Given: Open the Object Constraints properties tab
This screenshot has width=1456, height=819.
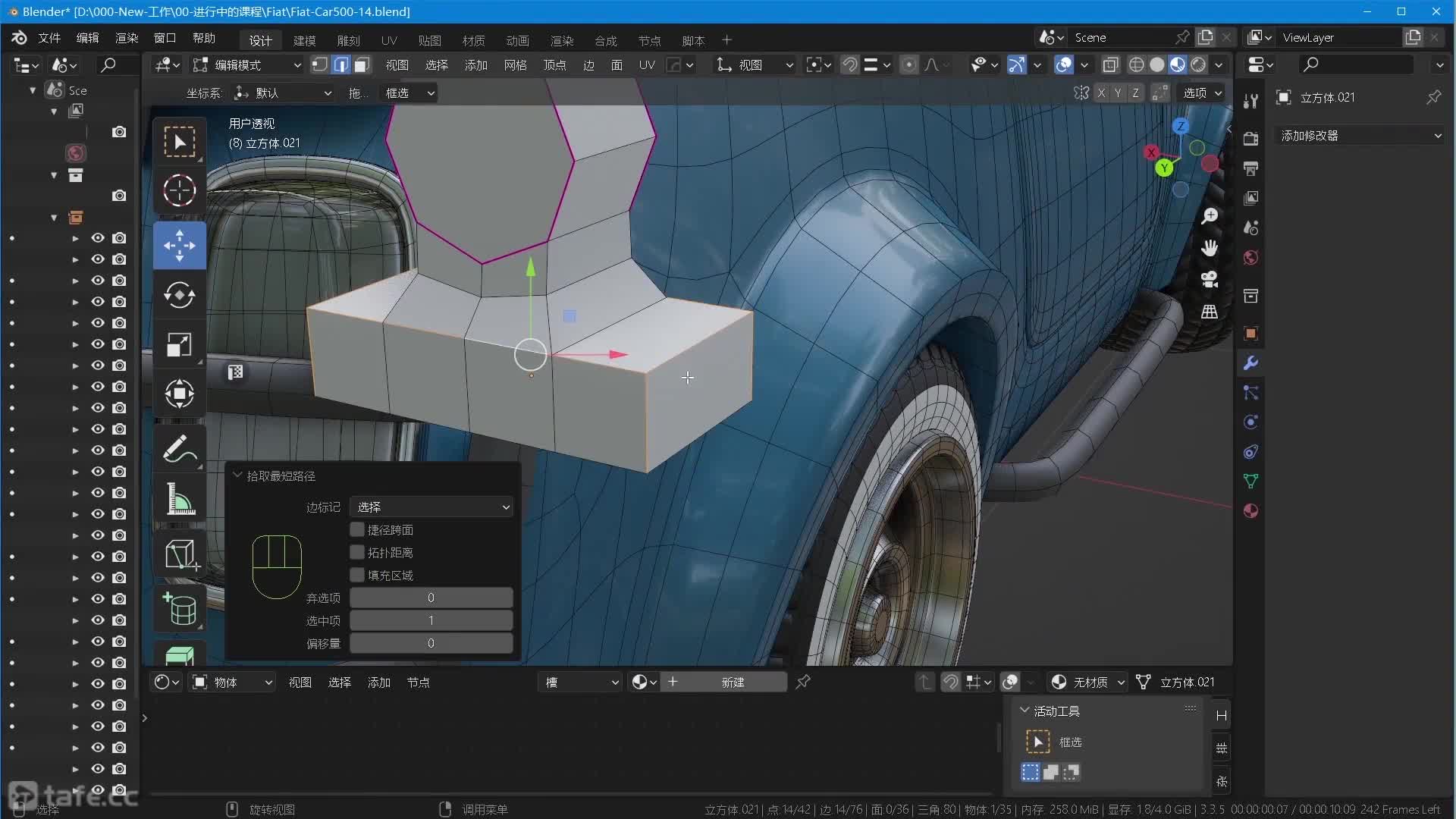Looking at the screenshot, I should click(1251, 452).
